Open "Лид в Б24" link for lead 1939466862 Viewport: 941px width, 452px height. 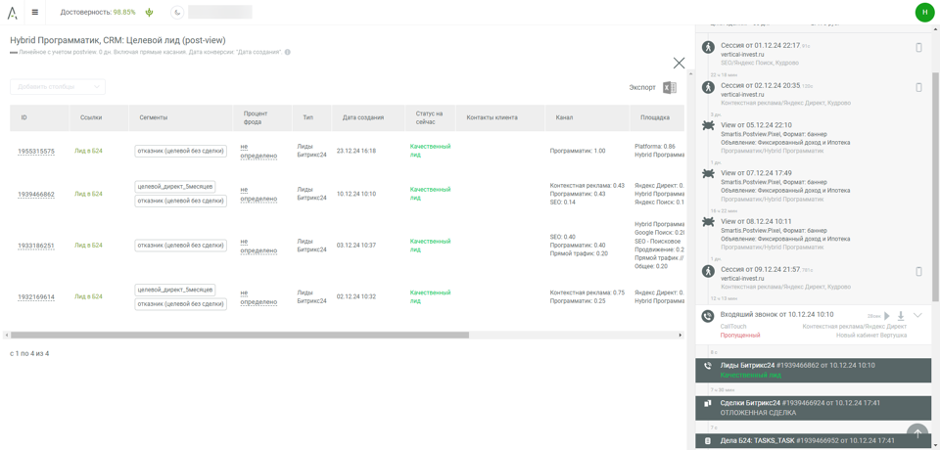[88, 194]
